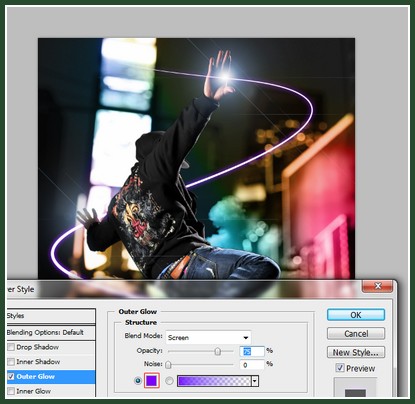Click the Opacity slider handle

point(218,351)
